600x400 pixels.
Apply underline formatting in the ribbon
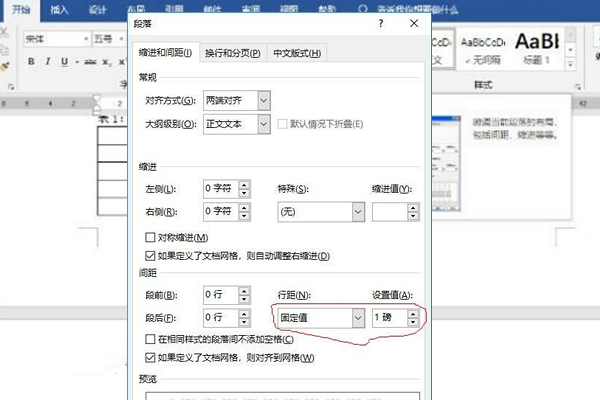64,61
